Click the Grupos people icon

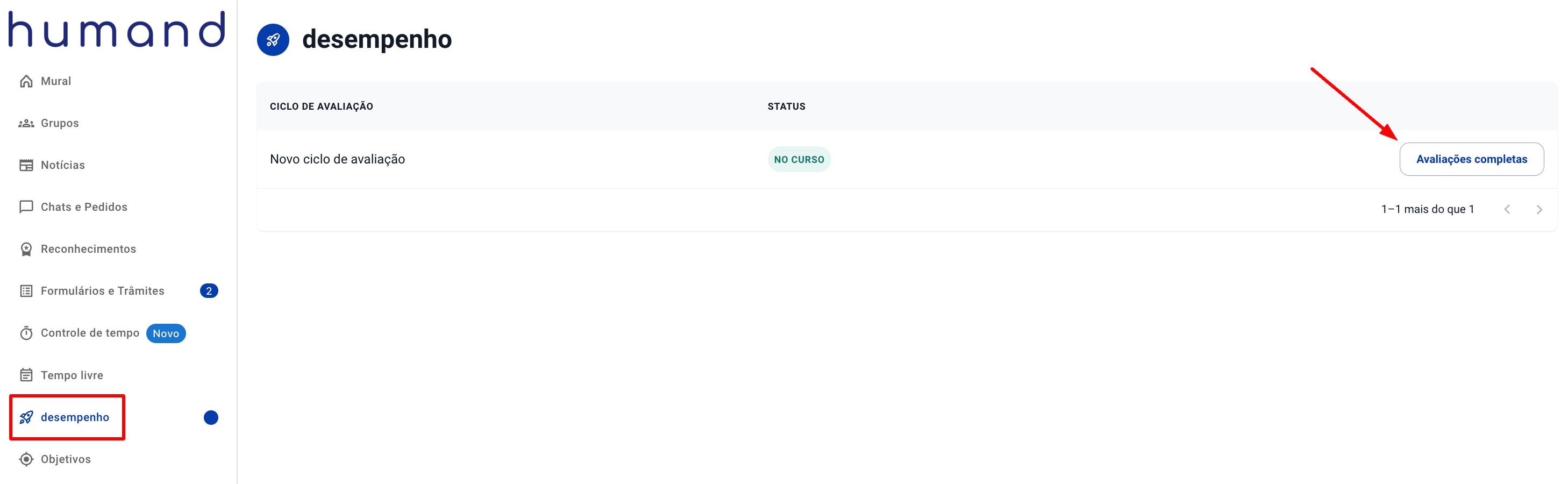pyautogui.click(x=26, y=123)
